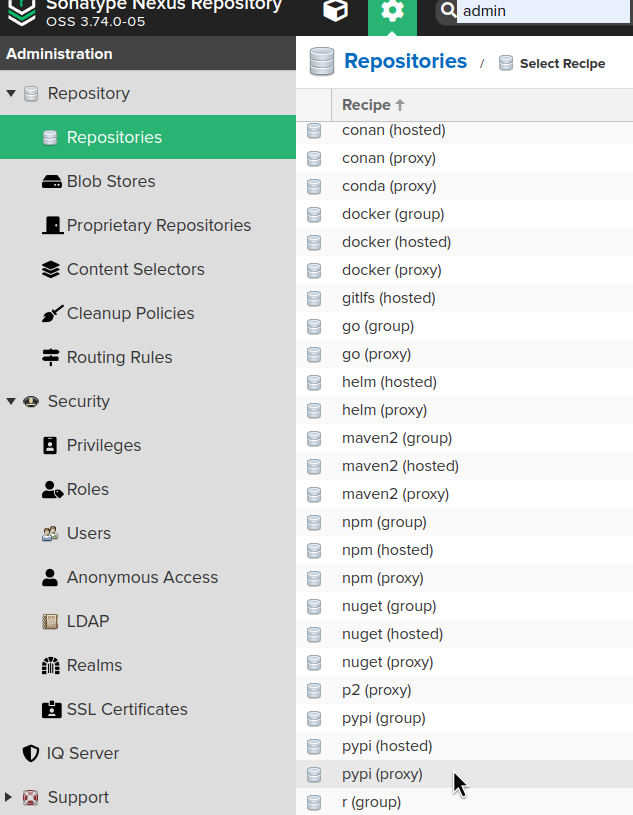Viewport: 633px width, 815px height.
Task: Open the Privileges page
Action: point(148,445)
